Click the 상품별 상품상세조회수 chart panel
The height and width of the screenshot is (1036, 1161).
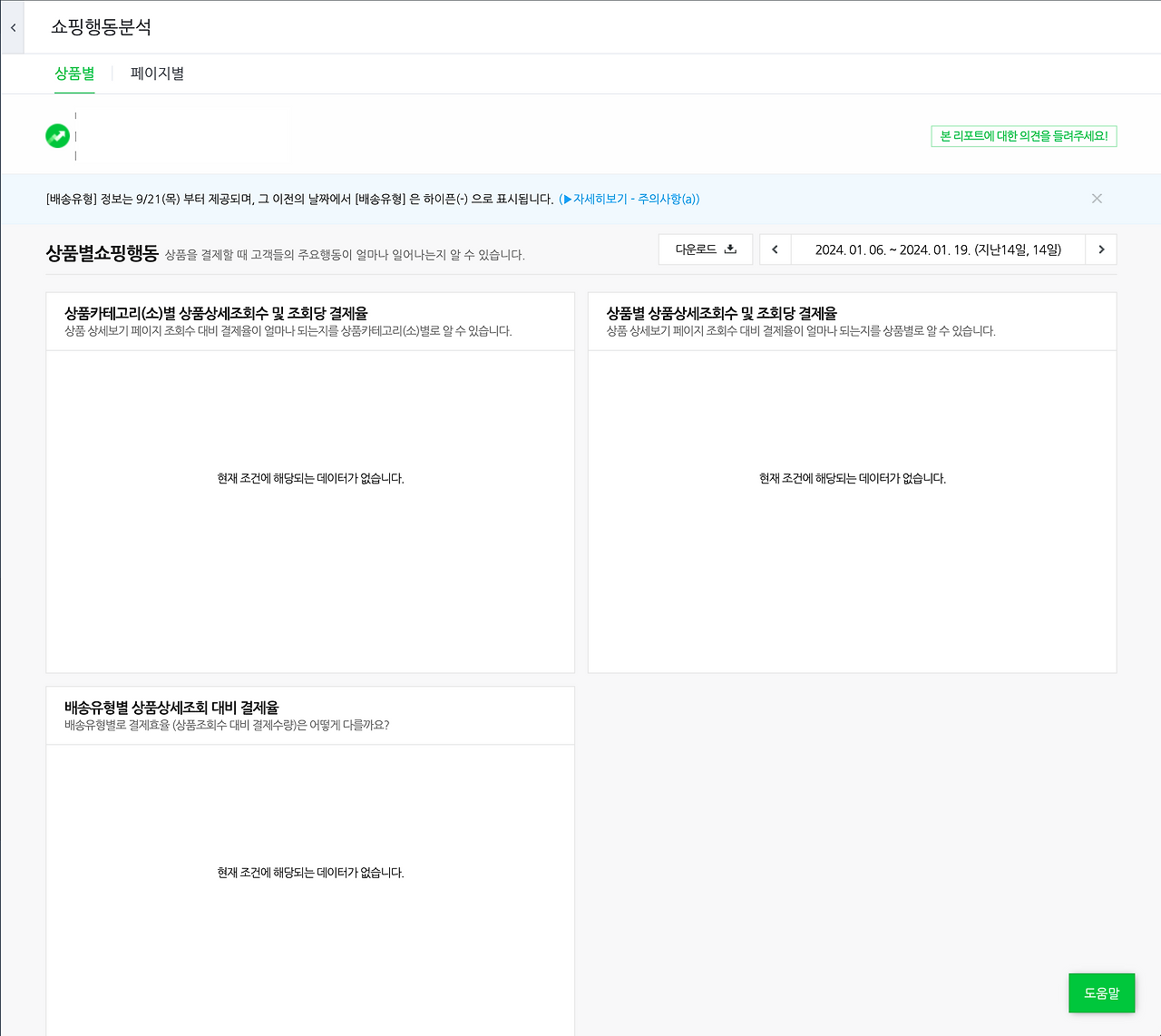pyautogui.click(x=852, y=478)
